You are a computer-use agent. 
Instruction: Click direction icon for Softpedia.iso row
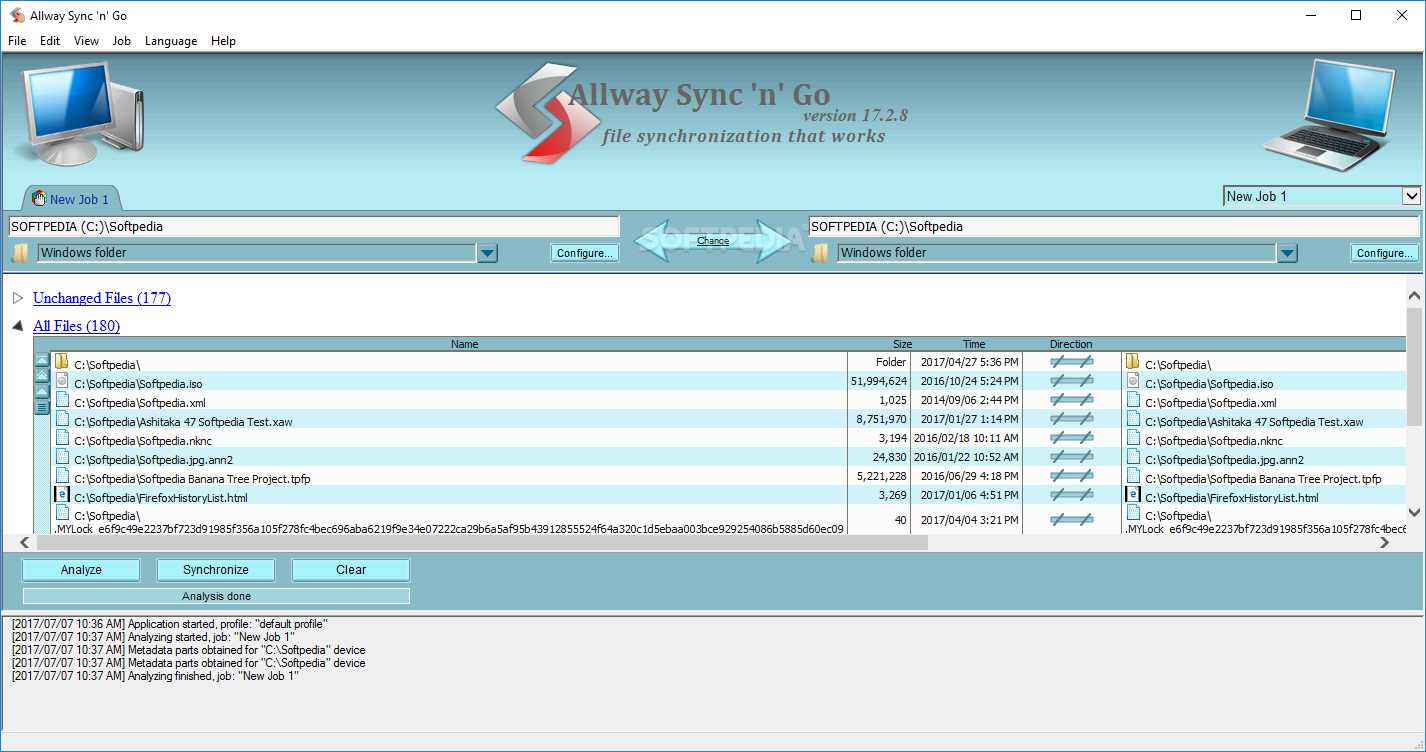1071,381
